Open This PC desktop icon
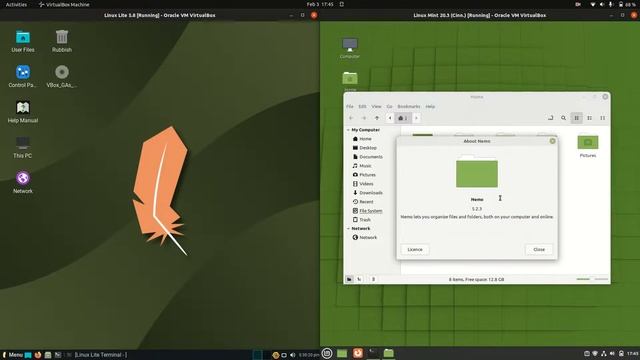This screenshot has height=360, width=640. [23, 147]
